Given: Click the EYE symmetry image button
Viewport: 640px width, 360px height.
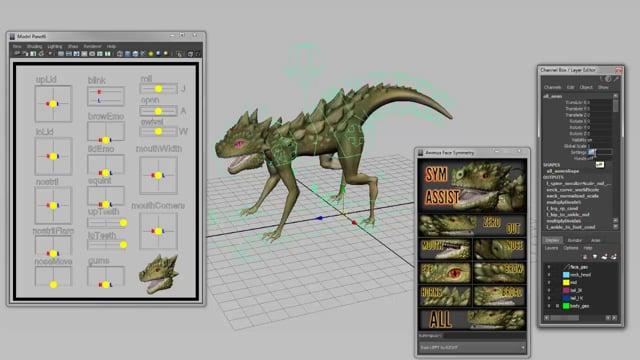Looking at the screenshot, I should point(445,273).
